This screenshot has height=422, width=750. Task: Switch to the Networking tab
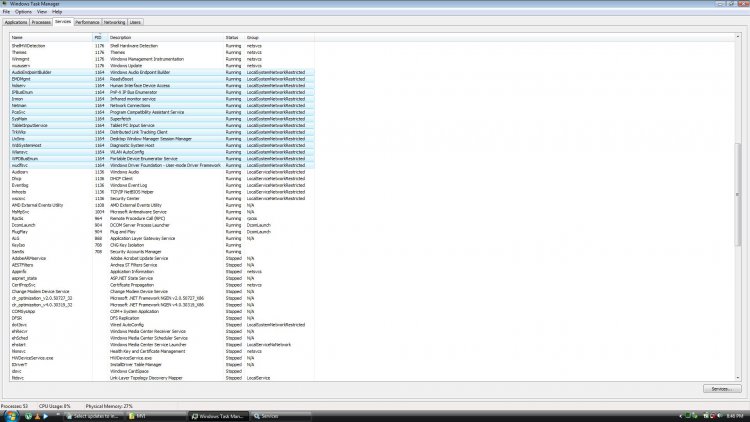point(114,22)
